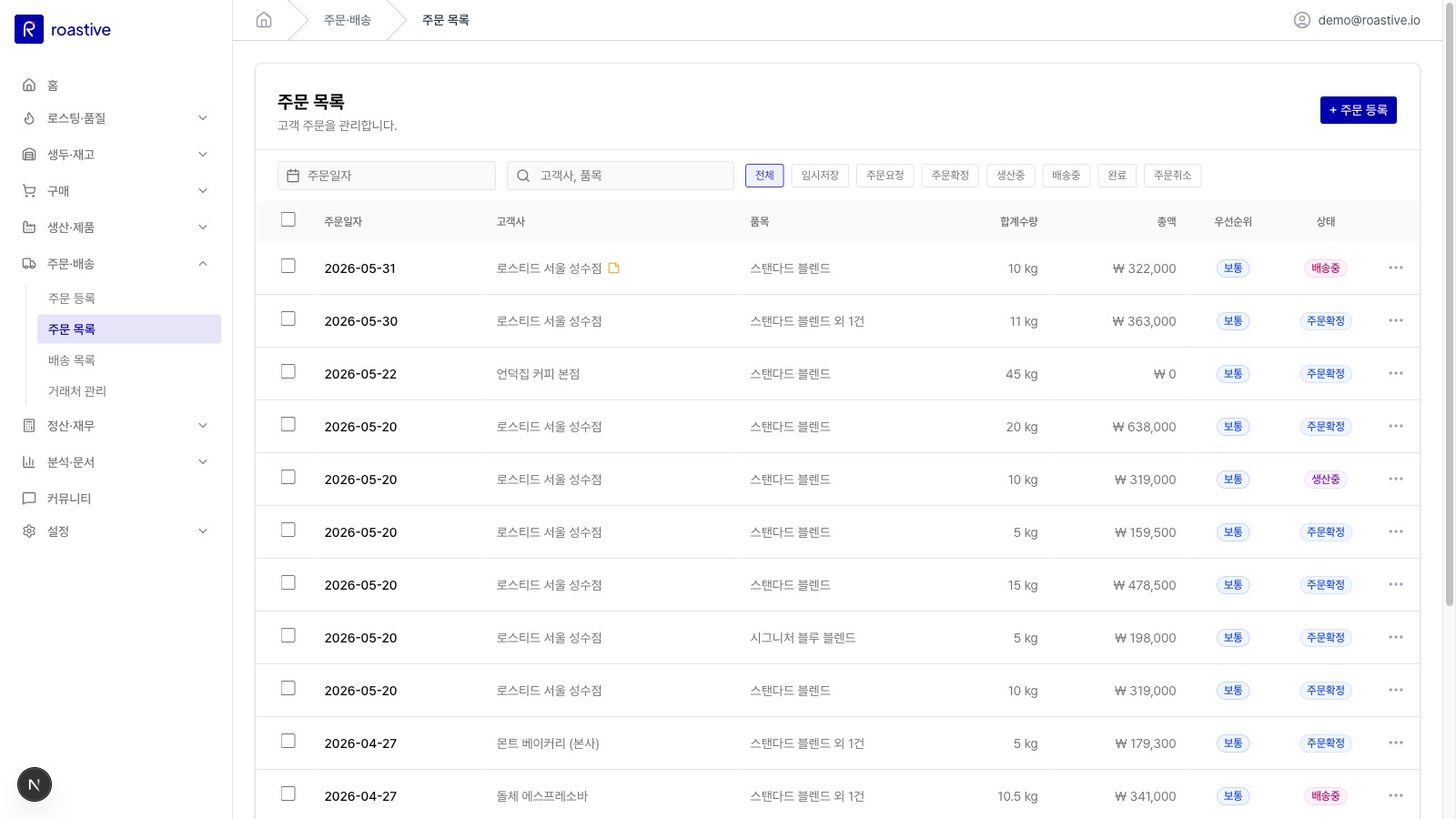Expand the 생두·재고 sidebar section
Image resolution: width=1456 pixels, height=819 pixels.
pos(116,155)
